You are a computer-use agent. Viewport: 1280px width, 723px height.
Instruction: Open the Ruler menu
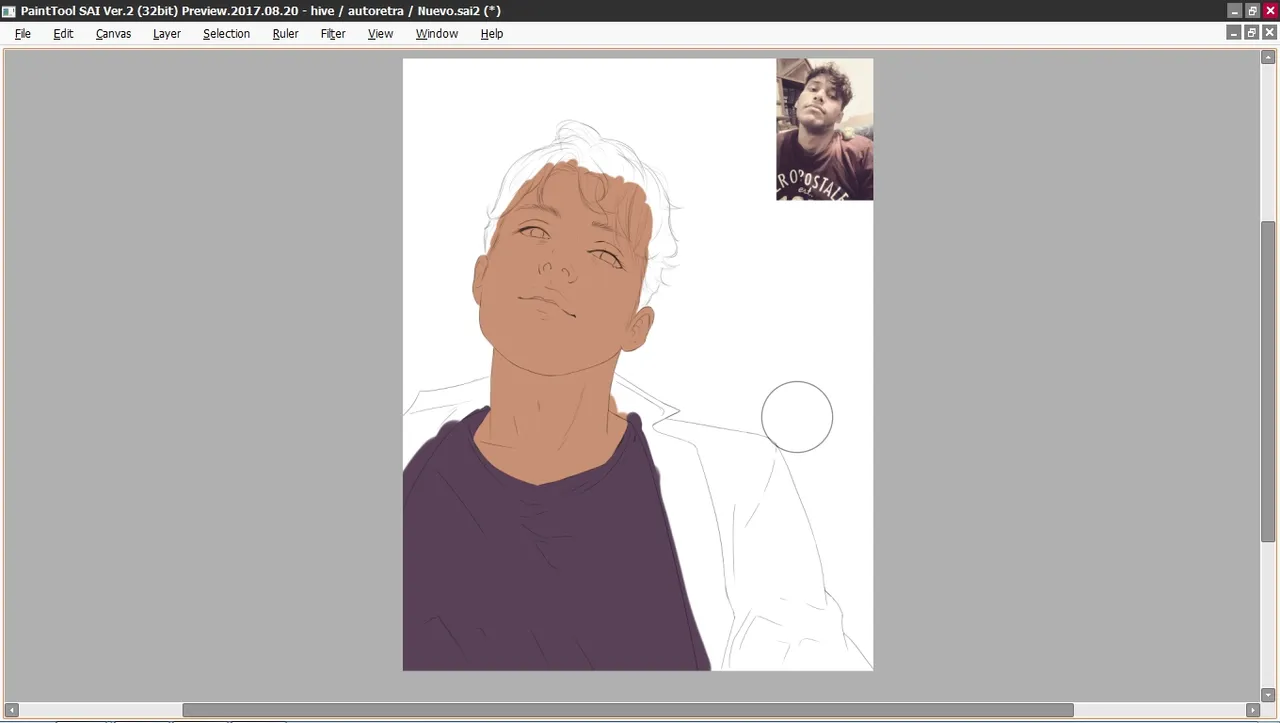click(x=285, y=33)
